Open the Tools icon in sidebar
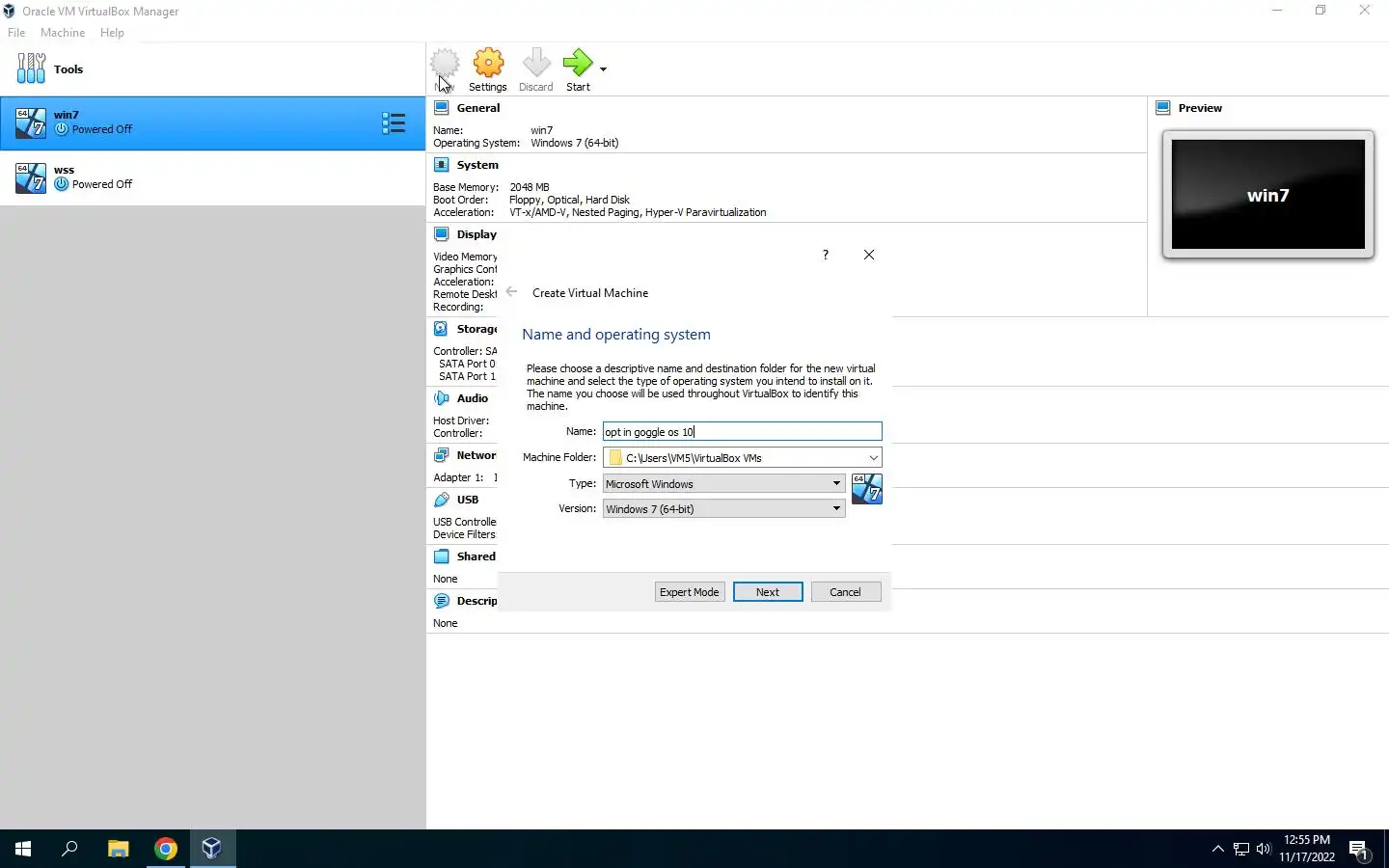Image resolution: width=1389 pixels, height=868 pixels. pyautogui.click(x=31, y=68)
